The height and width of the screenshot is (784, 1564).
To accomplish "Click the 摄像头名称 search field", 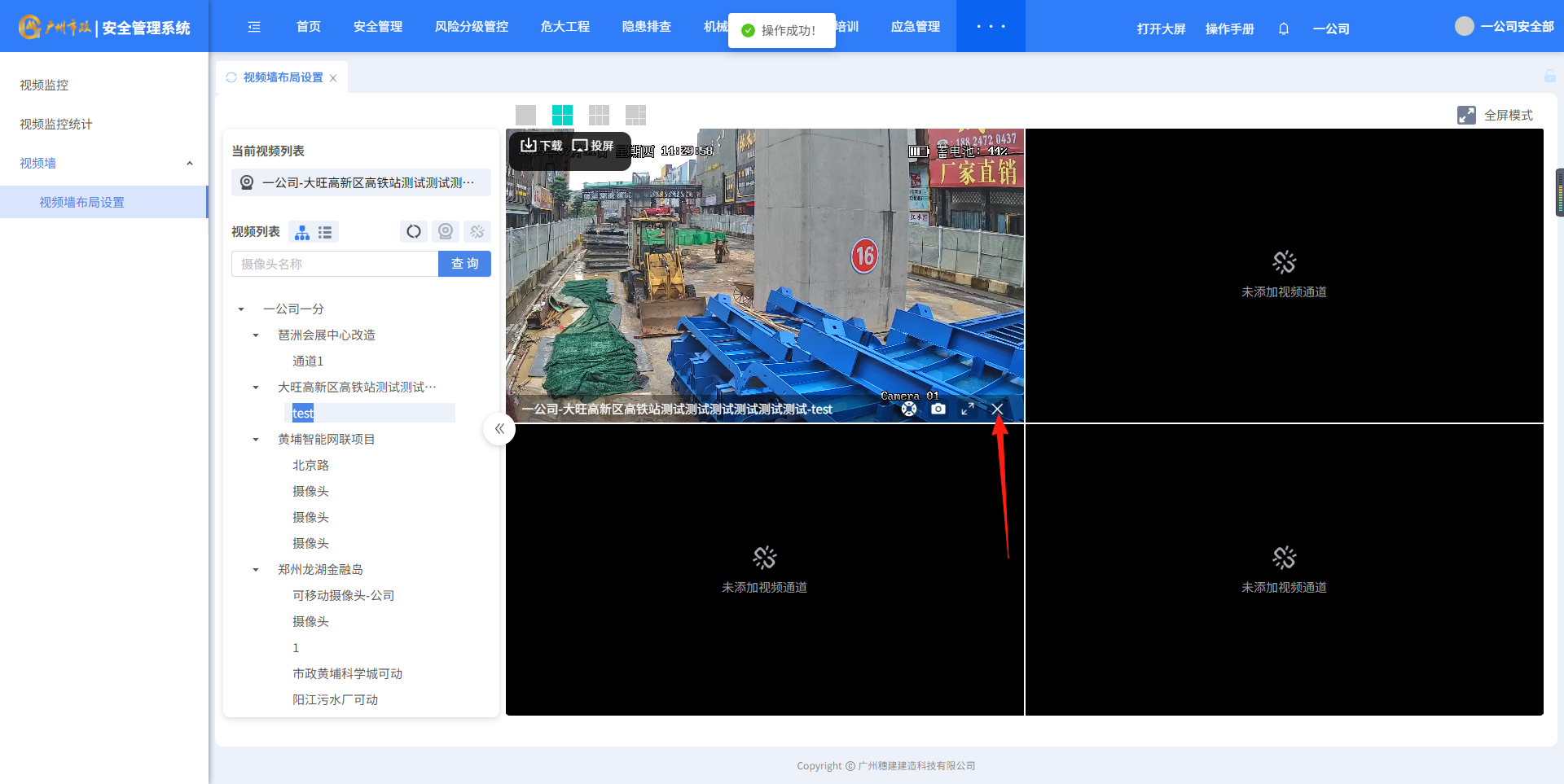I will [335, 264].
